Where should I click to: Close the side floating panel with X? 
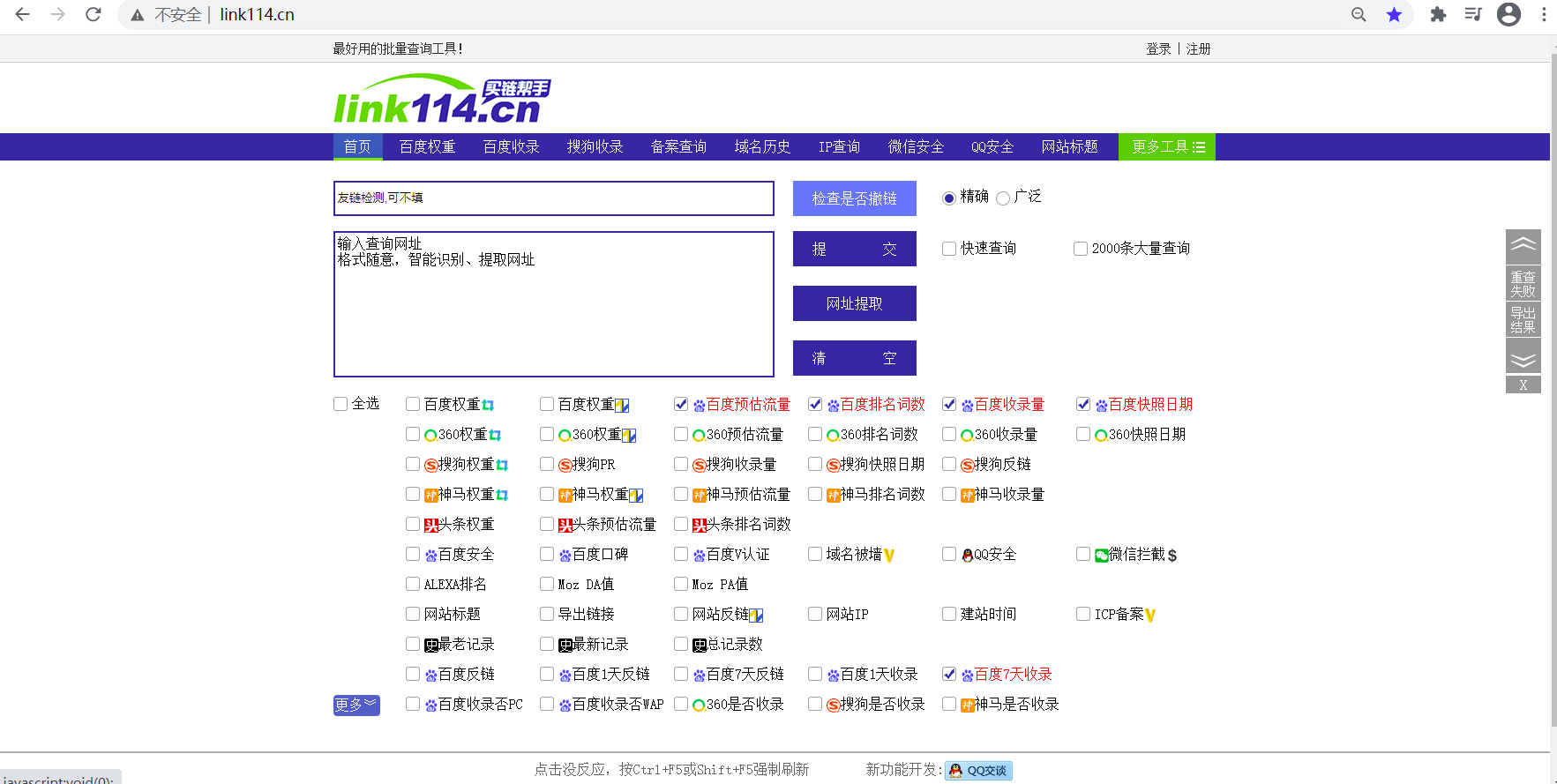tap(1523, 385)
